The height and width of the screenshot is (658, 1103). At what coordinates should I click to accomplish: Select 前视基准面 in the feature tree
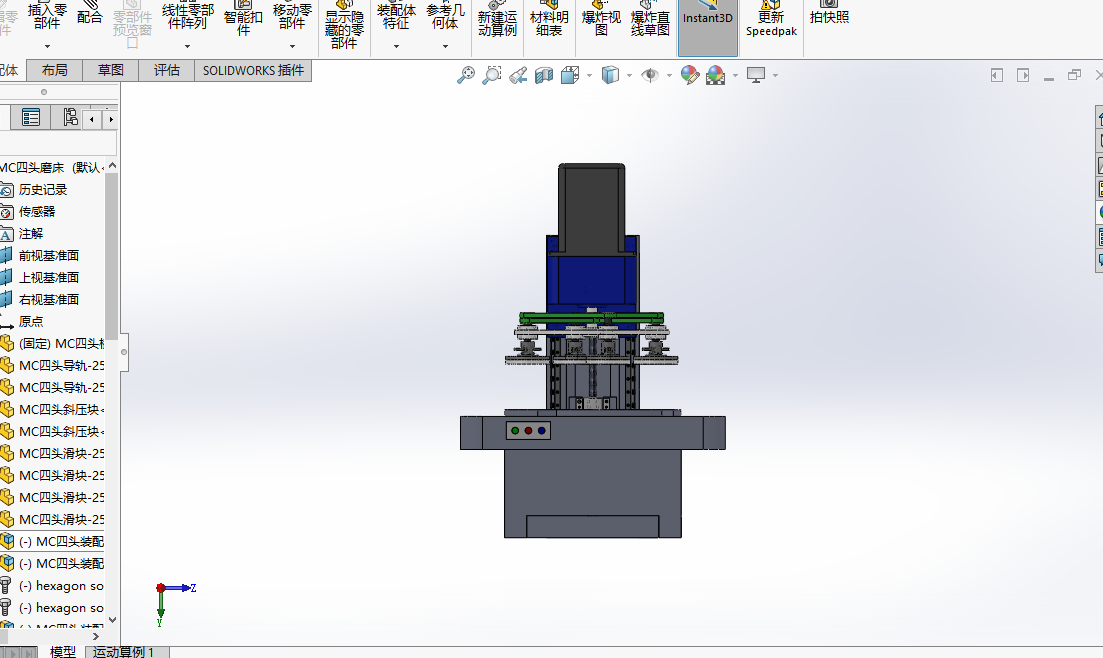tap(48, 255)
